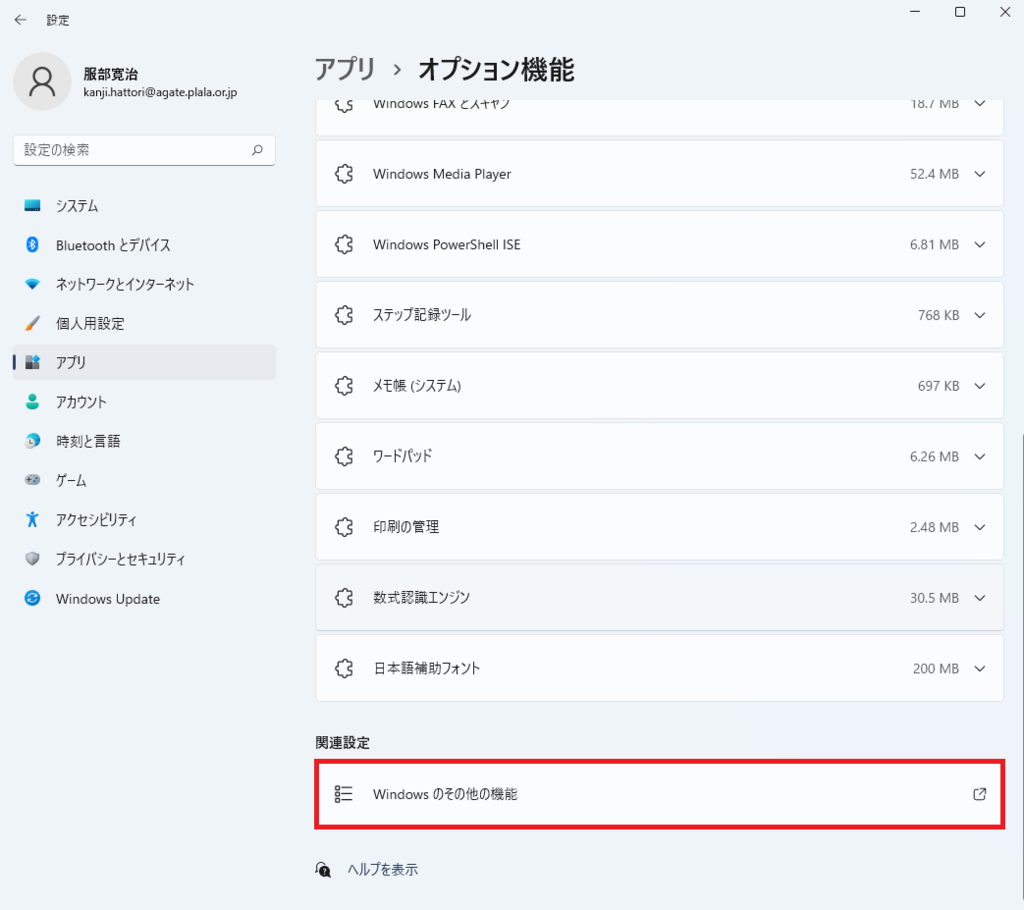Open ネットワークとインターネット category
The width and height of the screenshot is (1024, 910).
(144, 284)
